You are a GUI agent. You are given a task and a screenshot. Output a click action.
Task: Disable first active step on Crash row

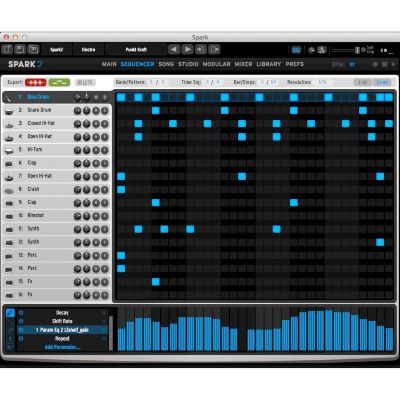121,190
